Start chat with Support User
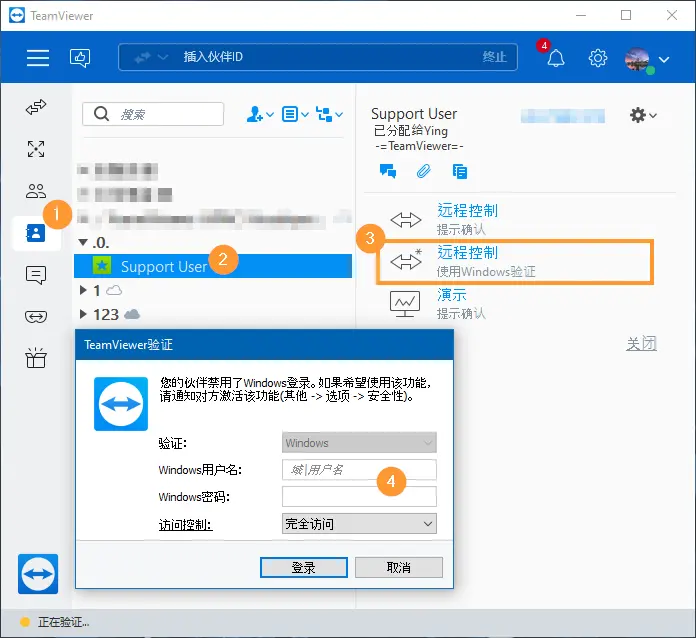Viewport: 696px width, 638px height. point(388,171)
